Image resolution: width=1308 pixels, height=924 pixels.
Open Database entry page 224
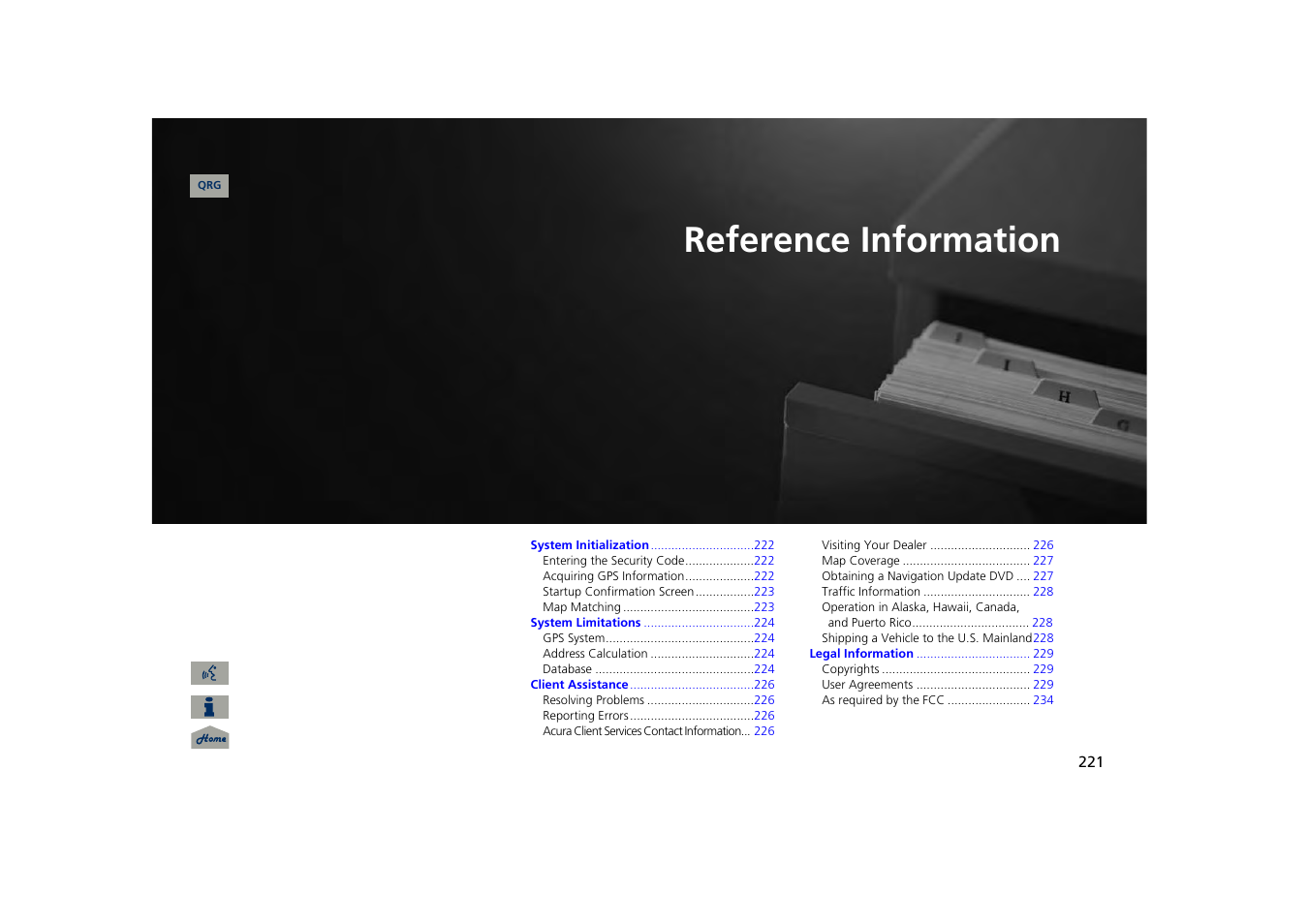(x=658, y=669)
